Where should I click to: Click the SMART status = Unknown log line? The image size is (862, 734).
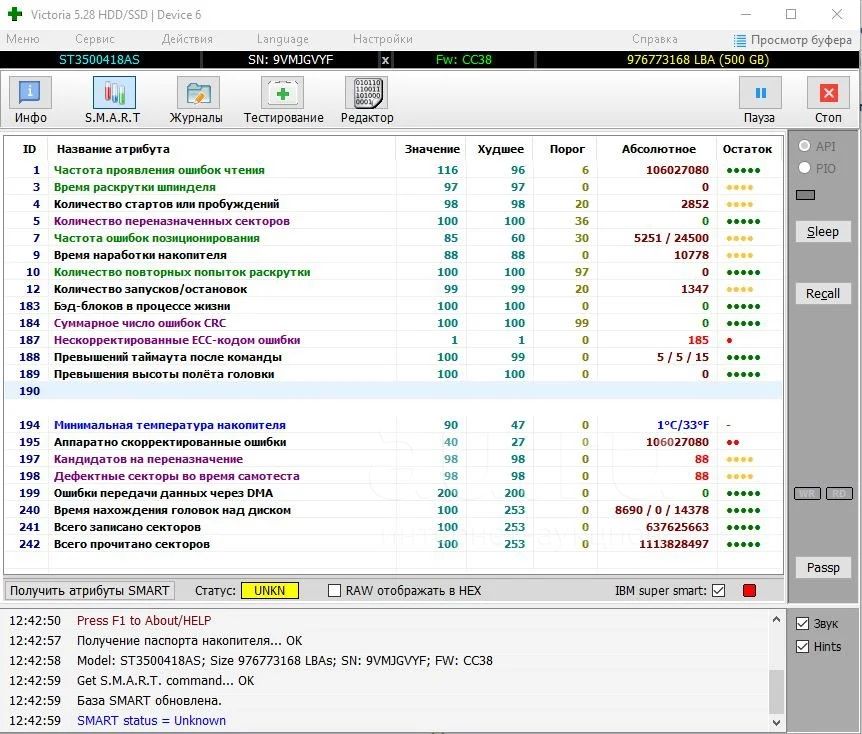tap(151, 720)
